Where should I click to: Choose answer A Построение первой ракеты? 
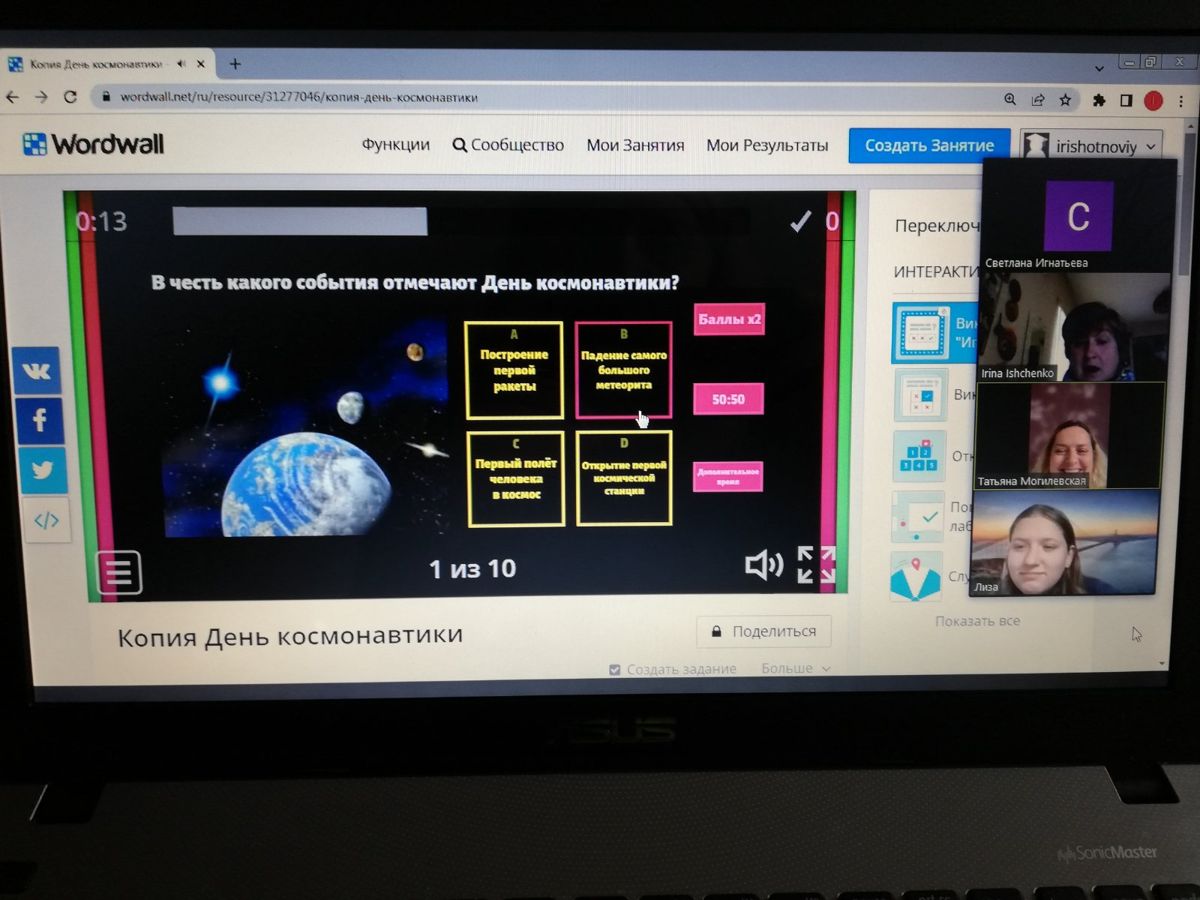pos(514,370)
